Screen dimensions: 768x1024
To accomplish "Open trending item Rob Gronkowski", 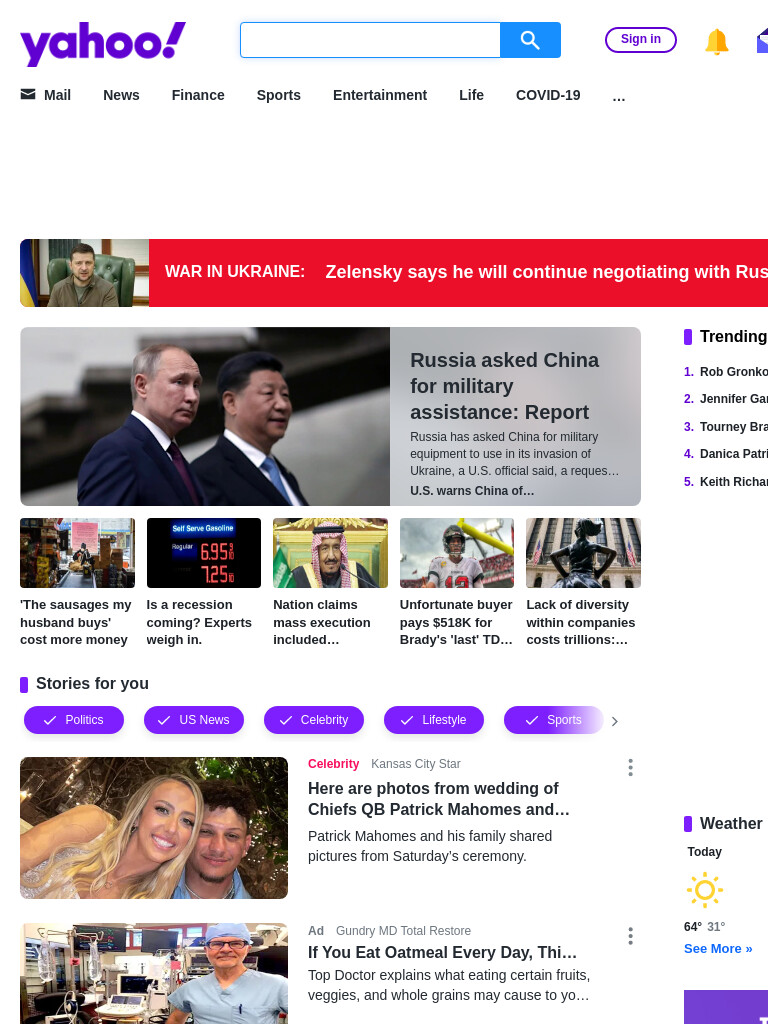I will coord(733,372).
